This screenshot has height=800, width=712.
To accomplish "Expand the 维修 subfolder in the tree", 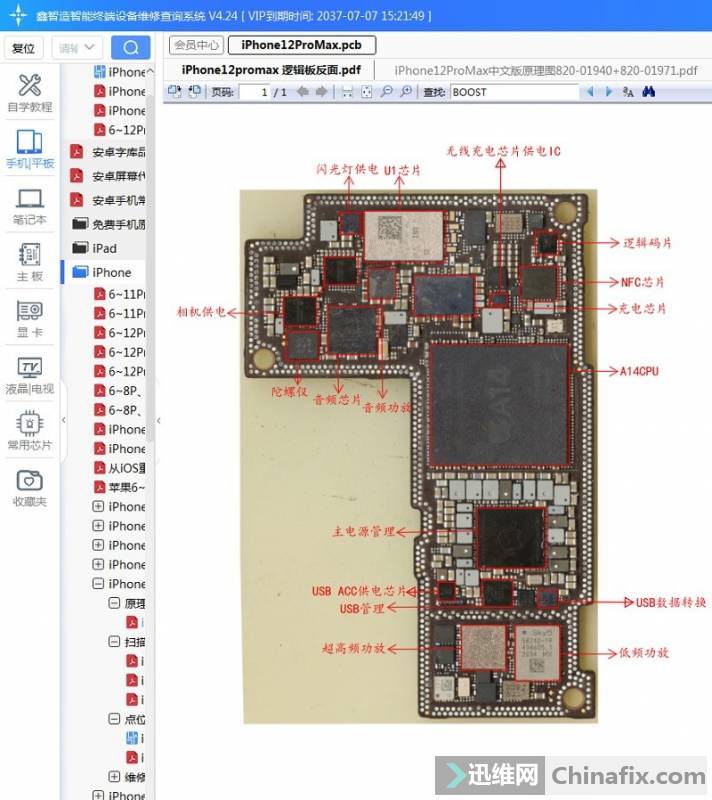I will pos(113,776).
